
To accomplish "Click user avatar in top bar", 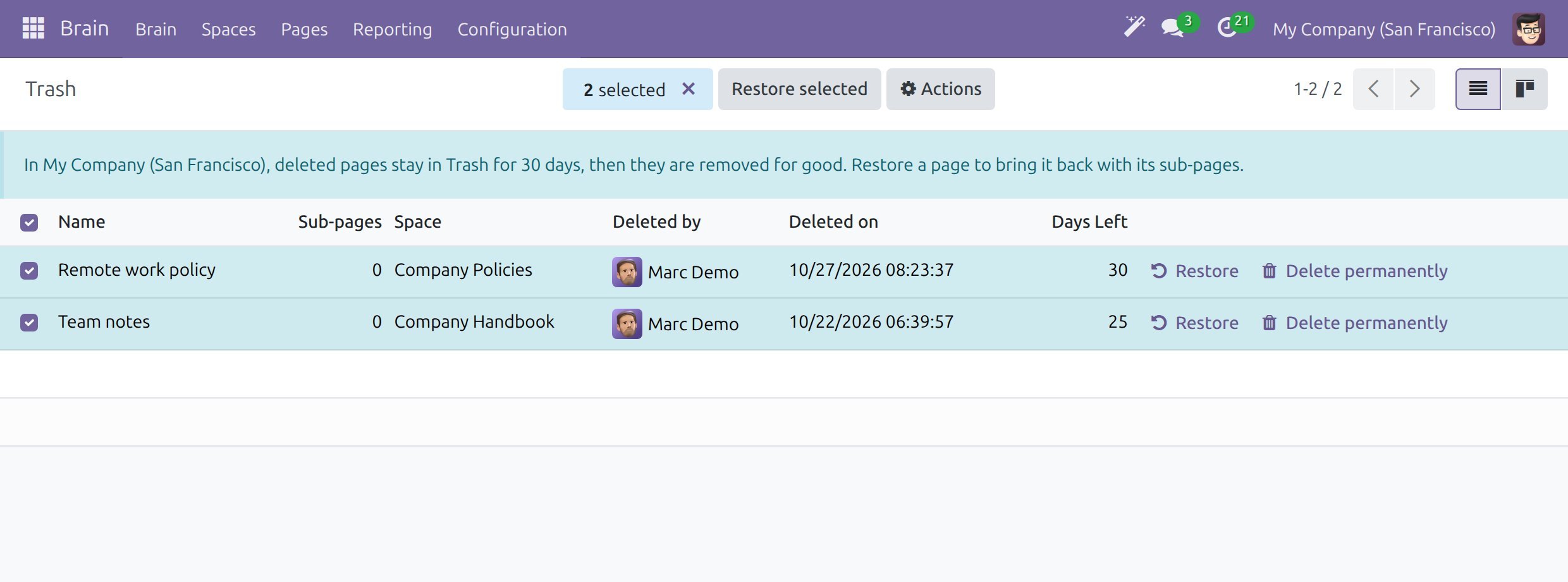I will click(x=1529, y=29).
